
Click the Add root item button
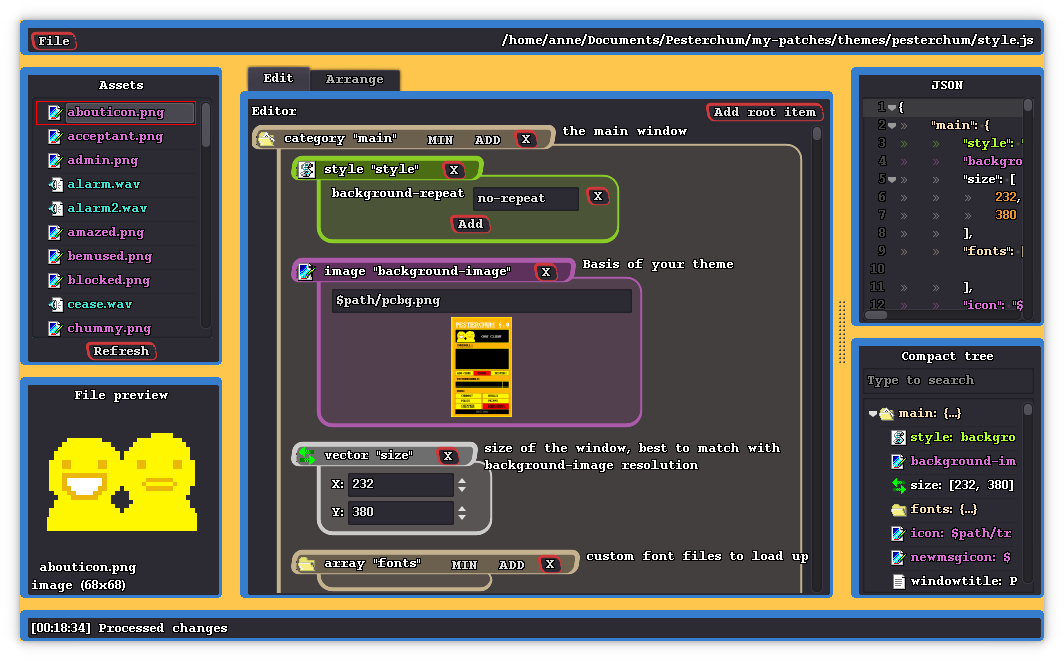click(765, 112)
